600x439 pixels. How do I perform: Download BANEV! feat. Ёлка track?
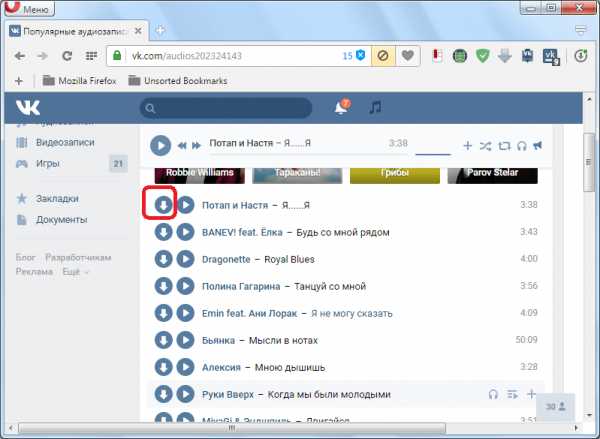tap(163, 232)
